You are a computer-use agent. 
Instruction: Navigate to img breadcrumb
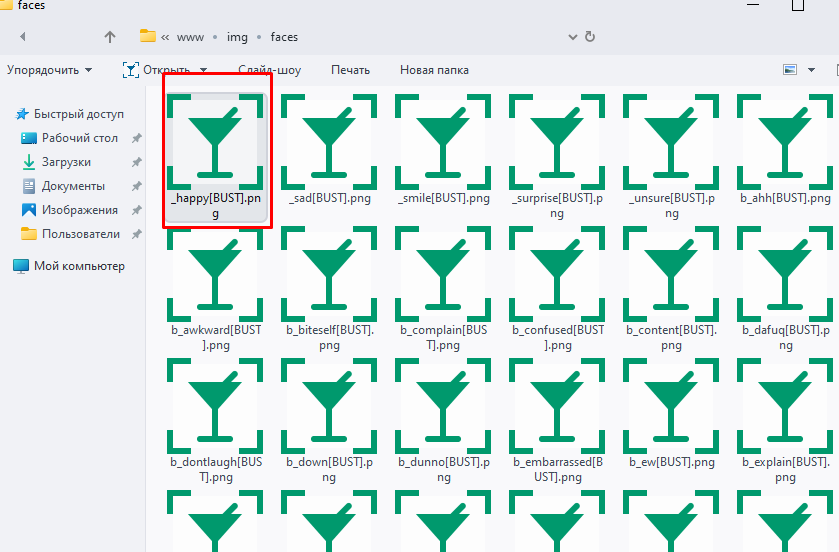pos(237,37)
